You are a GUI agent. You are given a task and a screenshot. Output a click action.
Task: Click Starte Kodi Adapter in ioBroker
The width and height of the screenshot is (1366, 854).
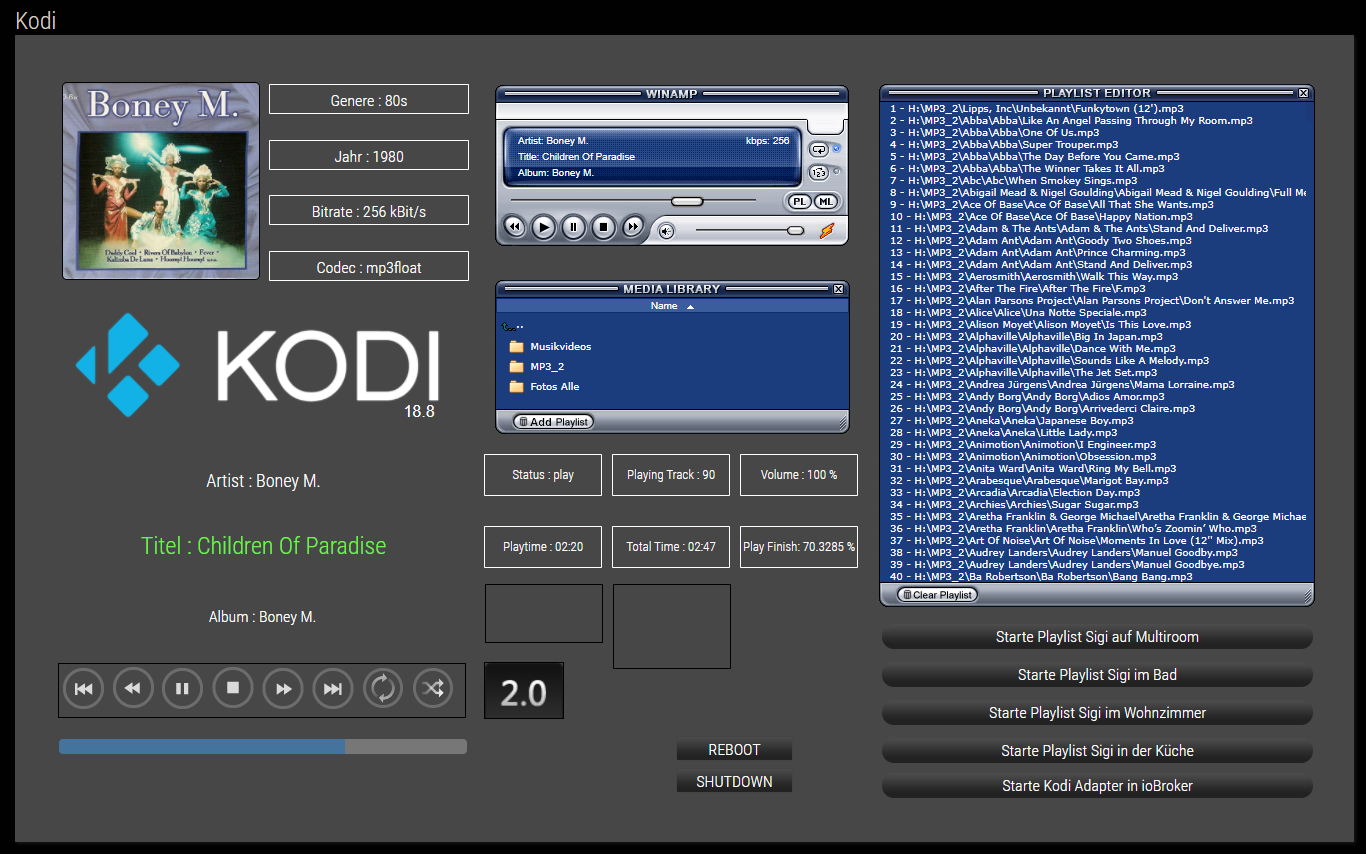point(1097,786)
